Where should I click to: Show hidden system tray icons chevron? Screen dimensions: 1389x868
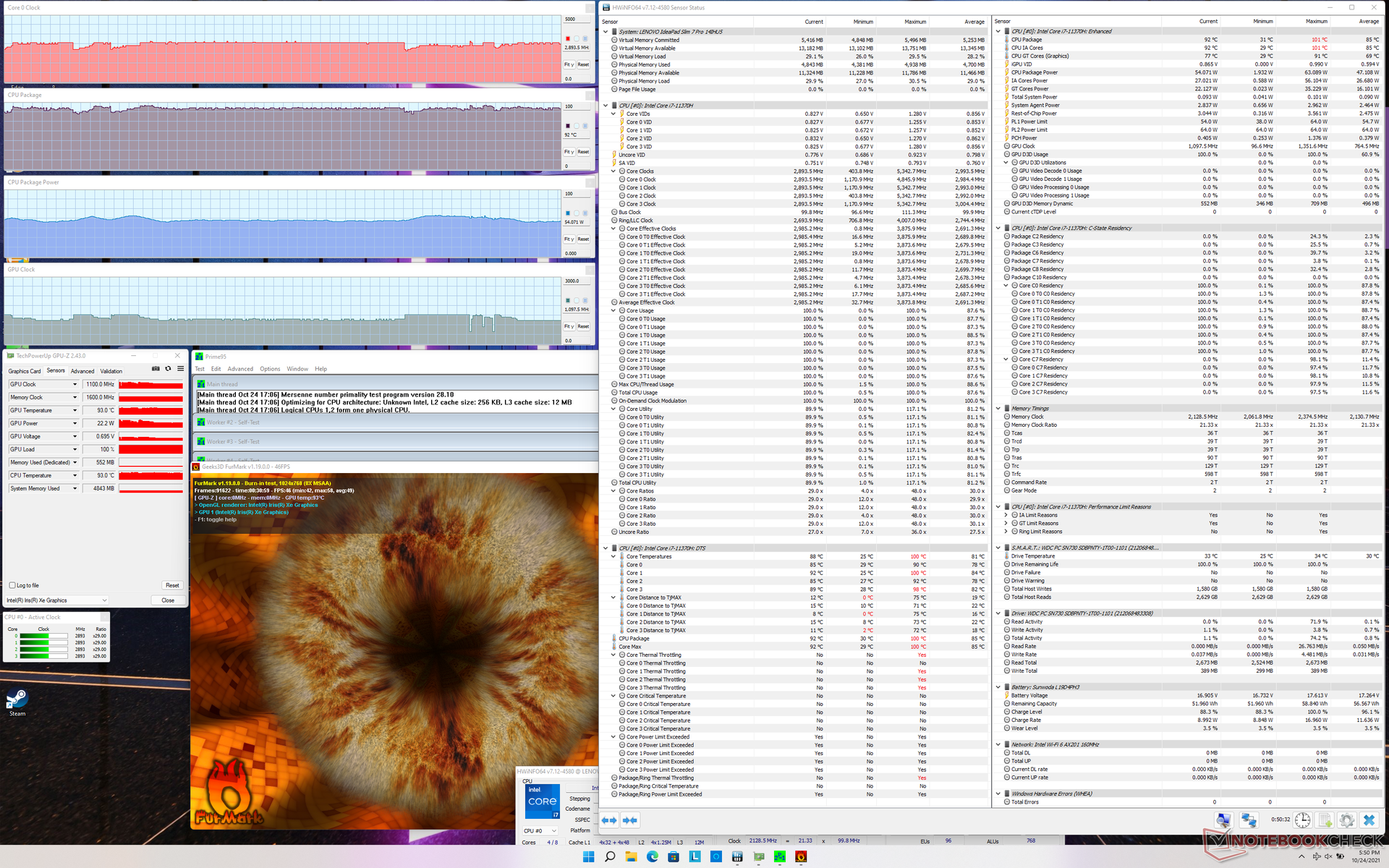(1301, 856)
